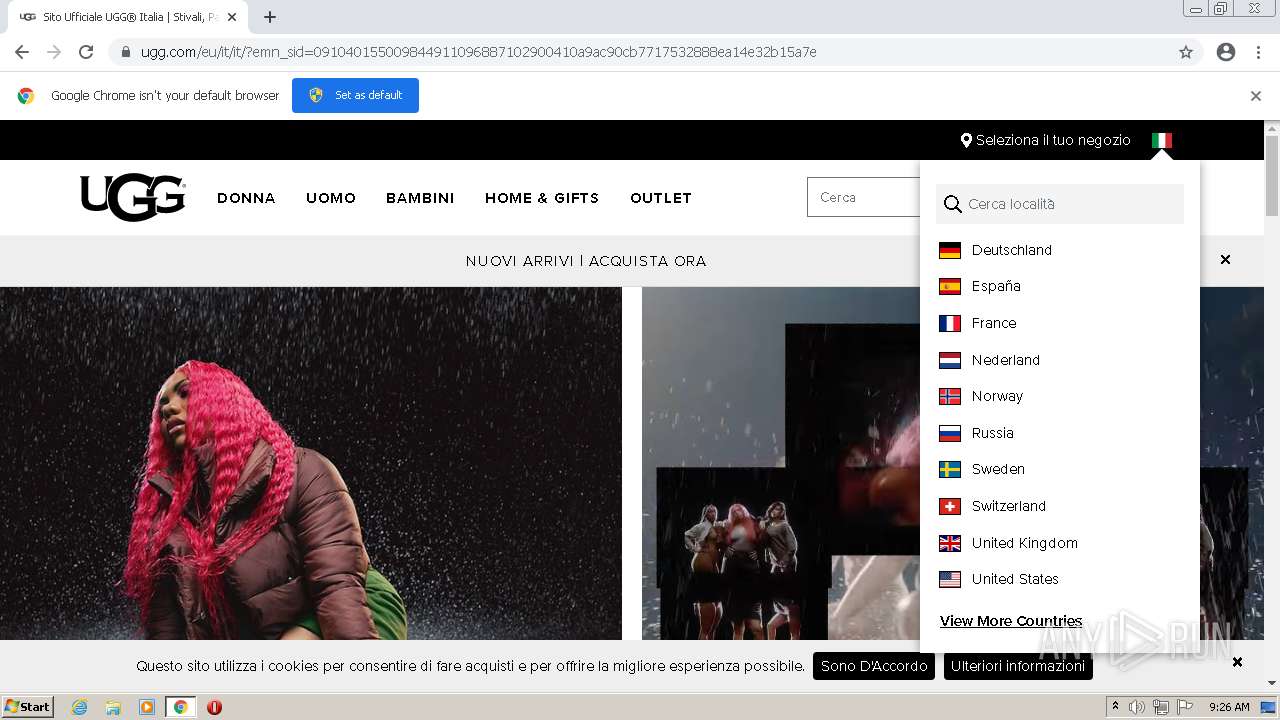Choose Switzerland from country list
The height and width of the screenshot is (720, 1280).
click(x=1009, y=506)
